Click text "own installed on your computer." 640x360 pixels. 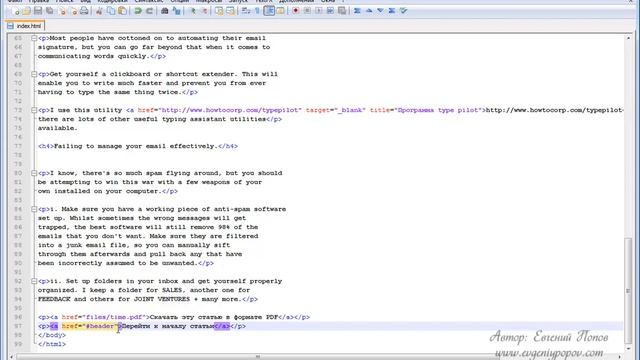[100, 191]
